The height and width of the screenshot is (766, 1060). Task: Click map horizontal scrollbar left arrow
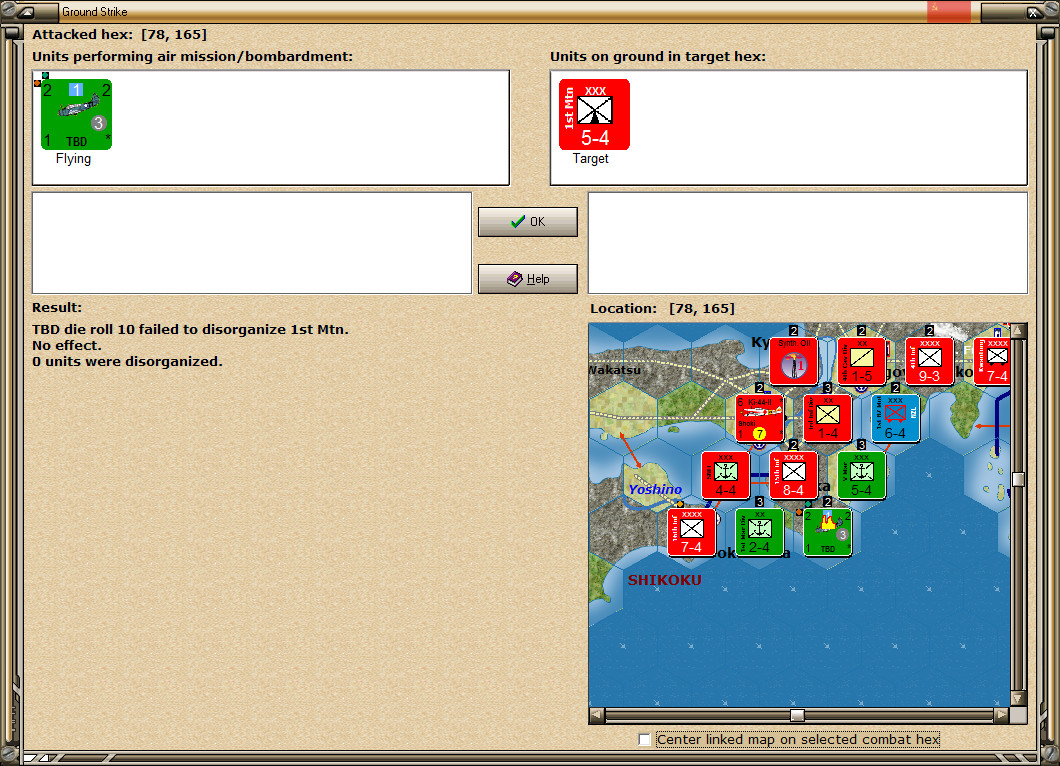click(x=596, y=715)
